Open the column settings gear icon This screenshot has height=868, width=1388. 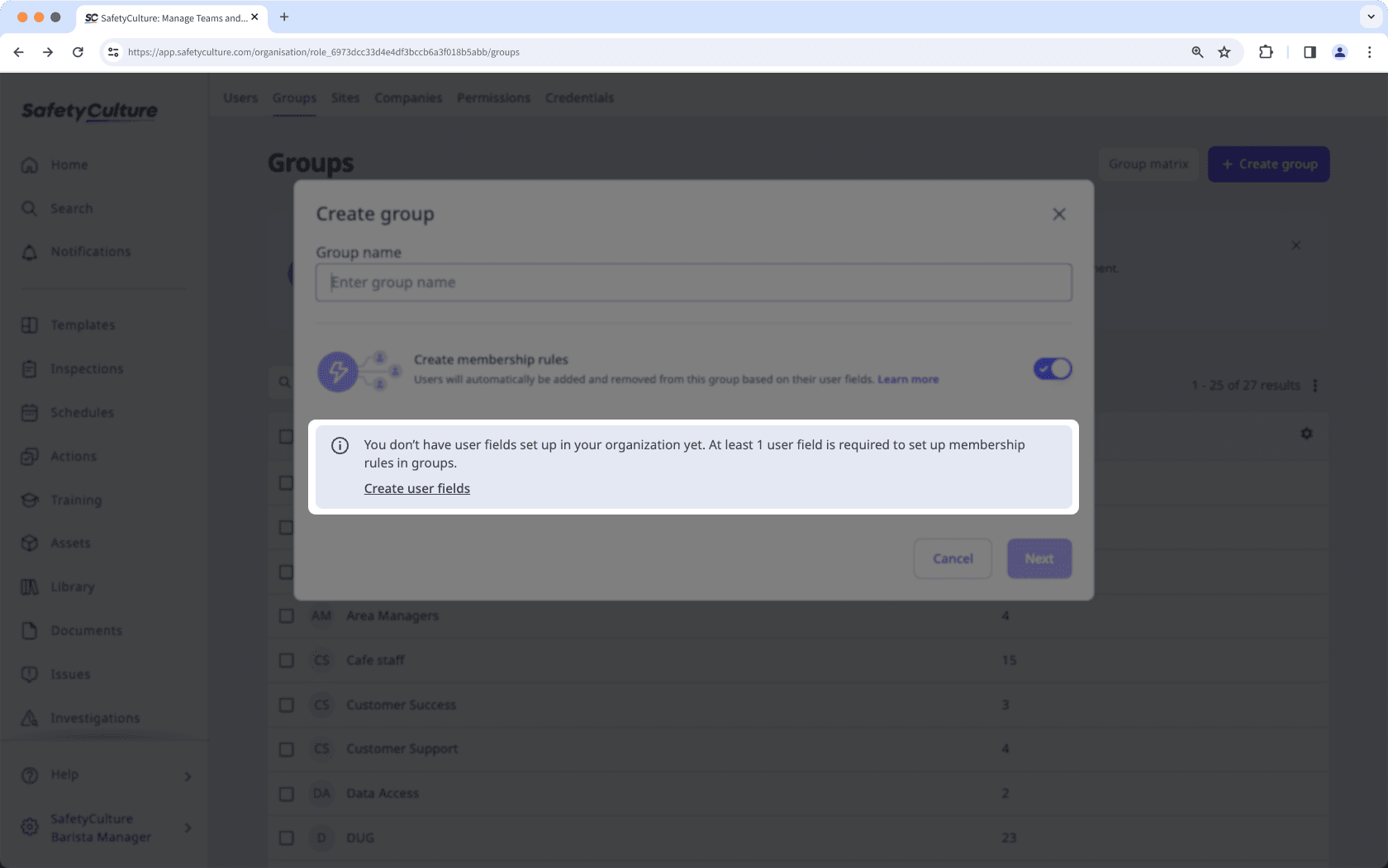pyautogui.click(x=1306, y=433)
